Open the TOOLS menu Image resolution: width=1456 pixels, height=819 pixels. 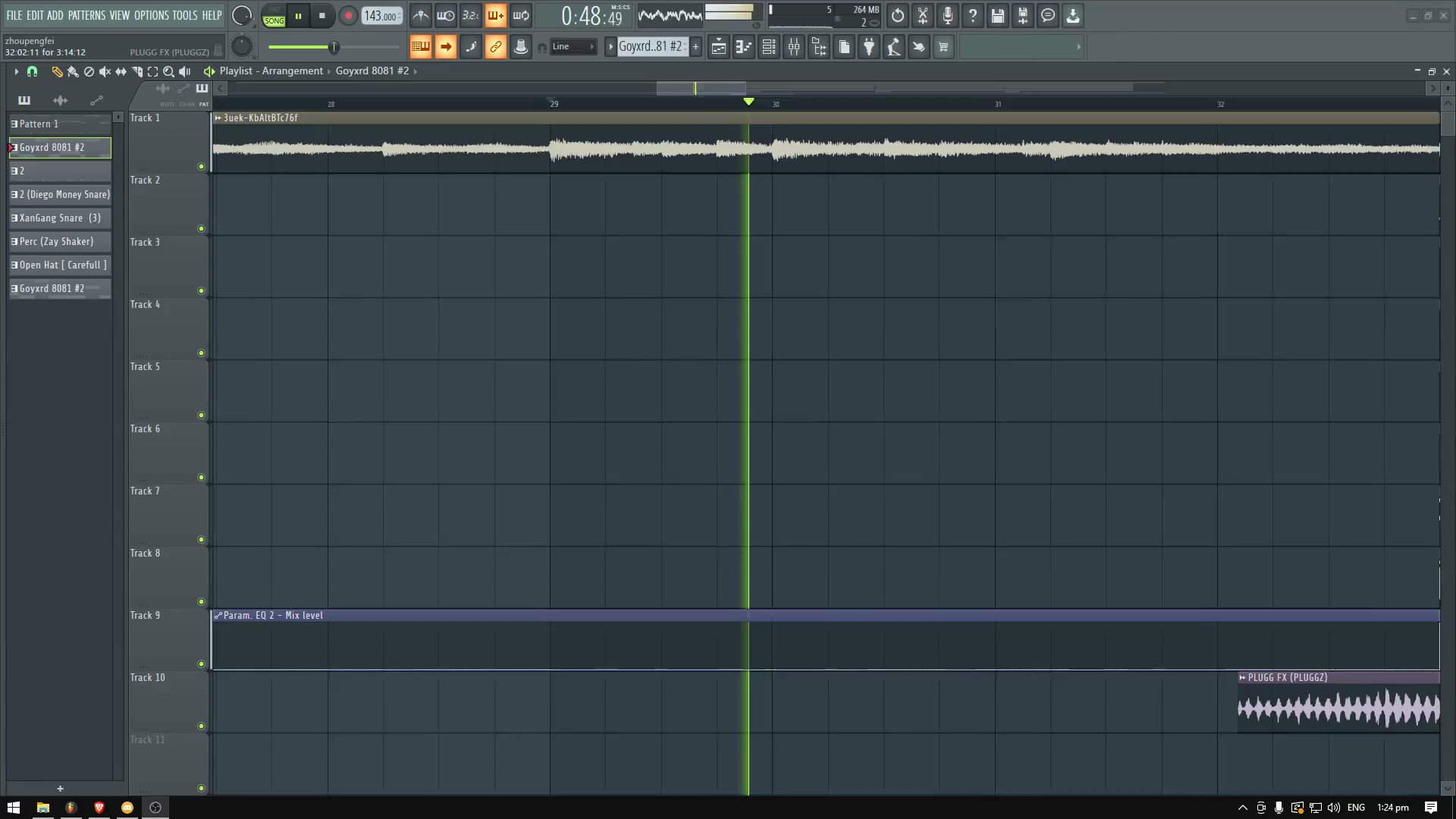pos(184,15)
